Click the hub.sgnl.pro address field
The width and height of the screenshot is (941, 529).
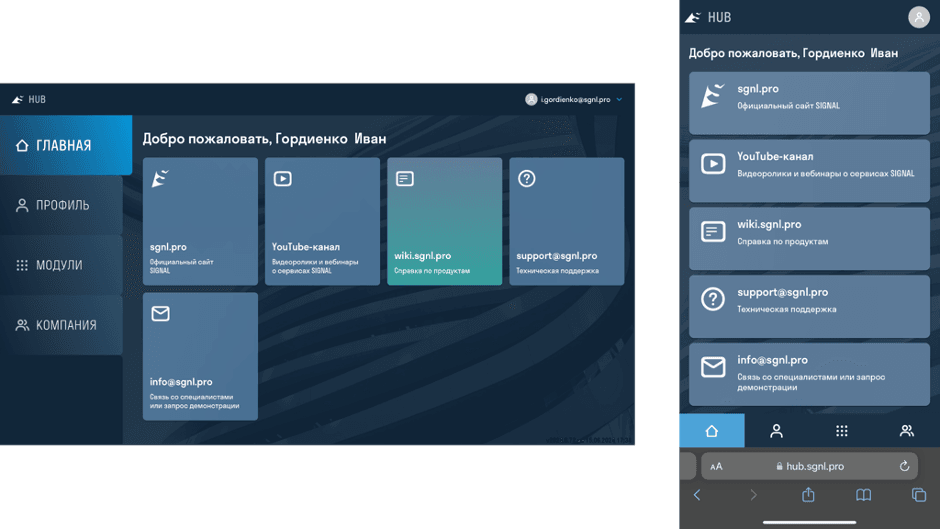click(810, 466)
